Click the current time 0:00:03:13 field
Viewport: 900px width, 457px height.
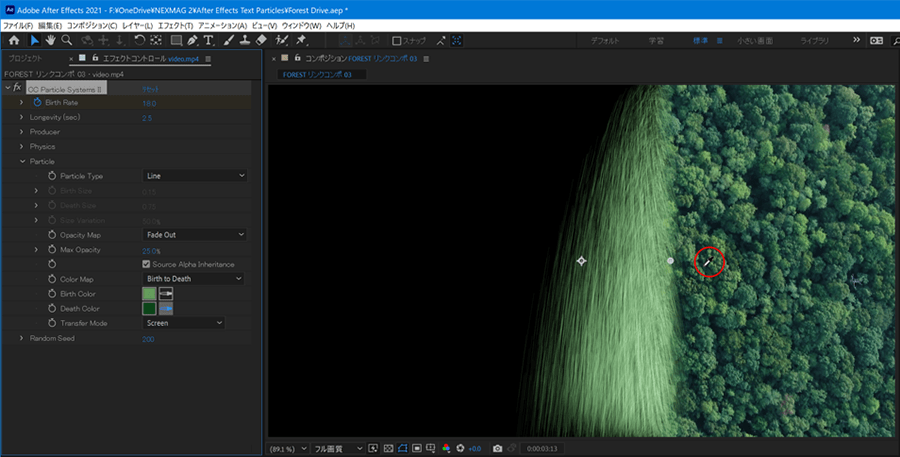pyautogui.click(x=543, y=448)
